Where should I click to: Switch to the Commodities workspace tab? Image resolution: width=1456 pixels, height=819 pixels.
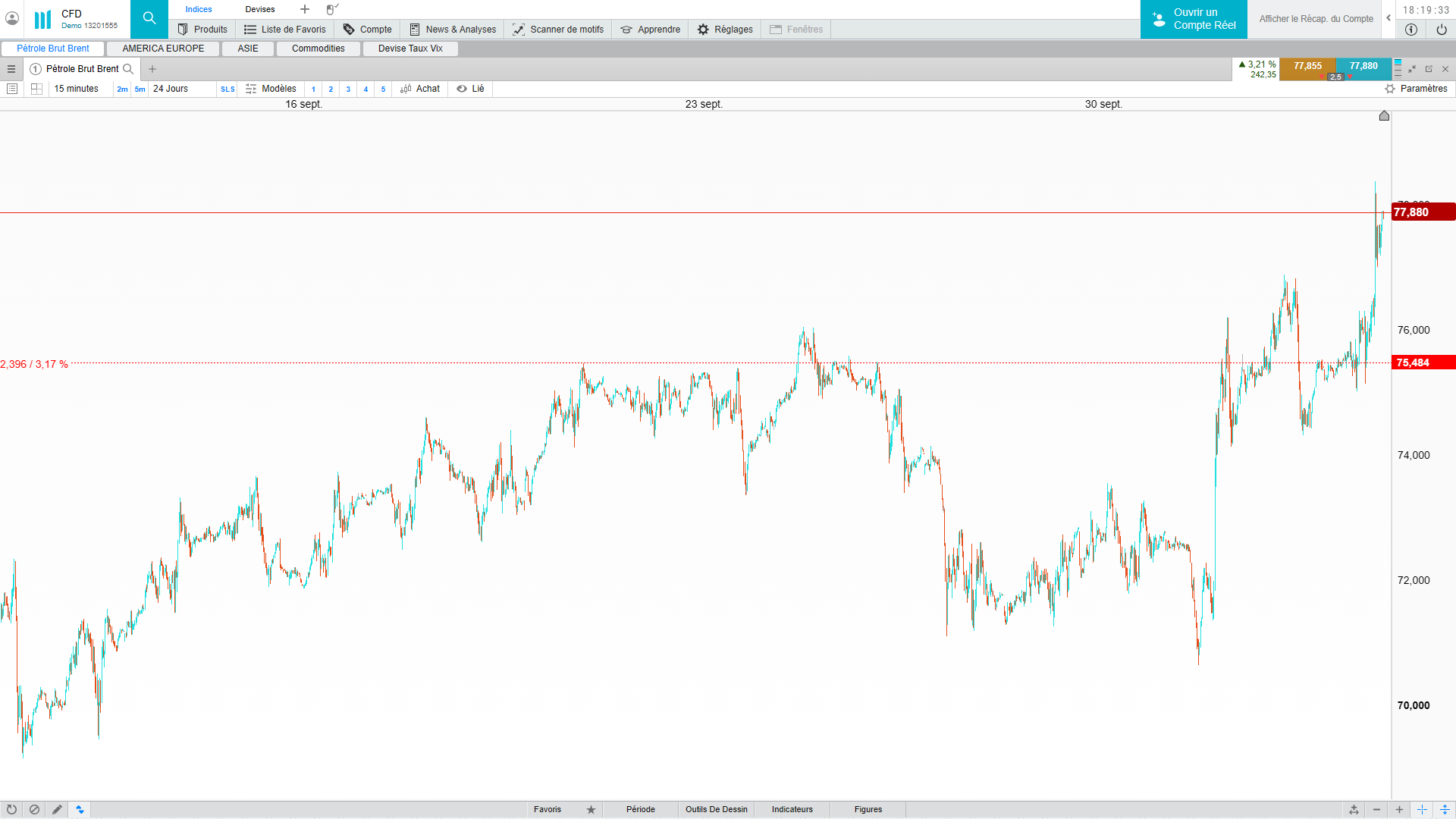318,49
